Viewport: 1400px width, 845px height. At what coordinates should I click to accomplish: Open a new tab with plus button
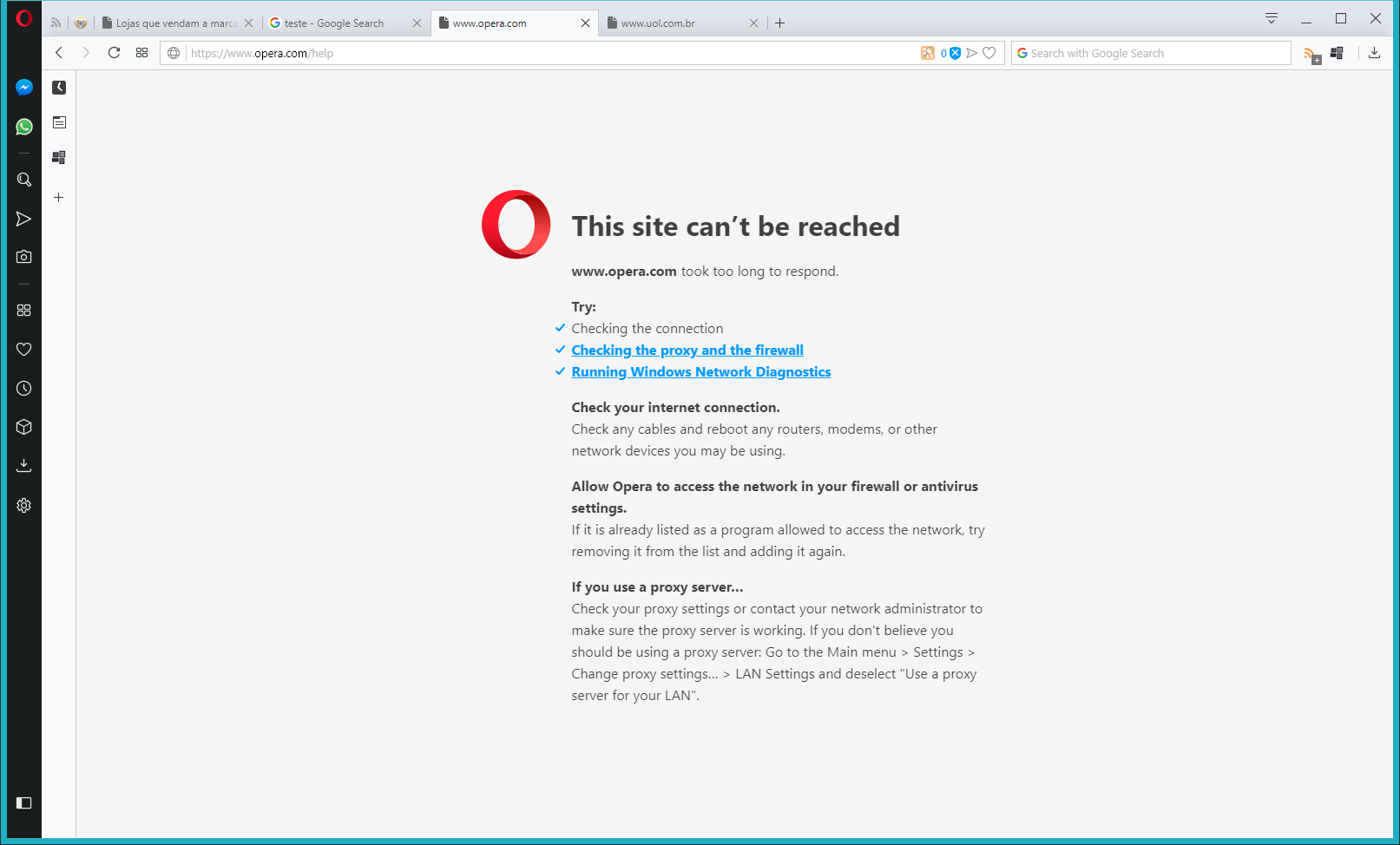(780, 23)
